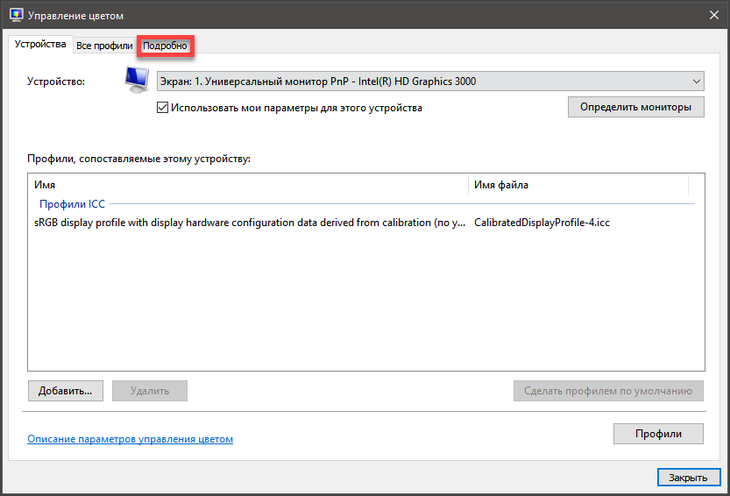Click the Добавить... button
This screenshot has width=730, height=496.
click(65, 391)
